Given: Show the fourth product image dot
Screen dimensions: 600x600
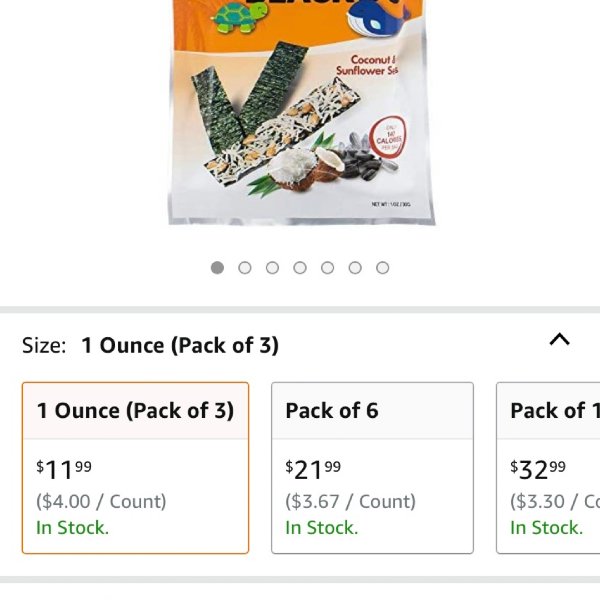Looking at the screenshot, I should click(x=300, y=268).
